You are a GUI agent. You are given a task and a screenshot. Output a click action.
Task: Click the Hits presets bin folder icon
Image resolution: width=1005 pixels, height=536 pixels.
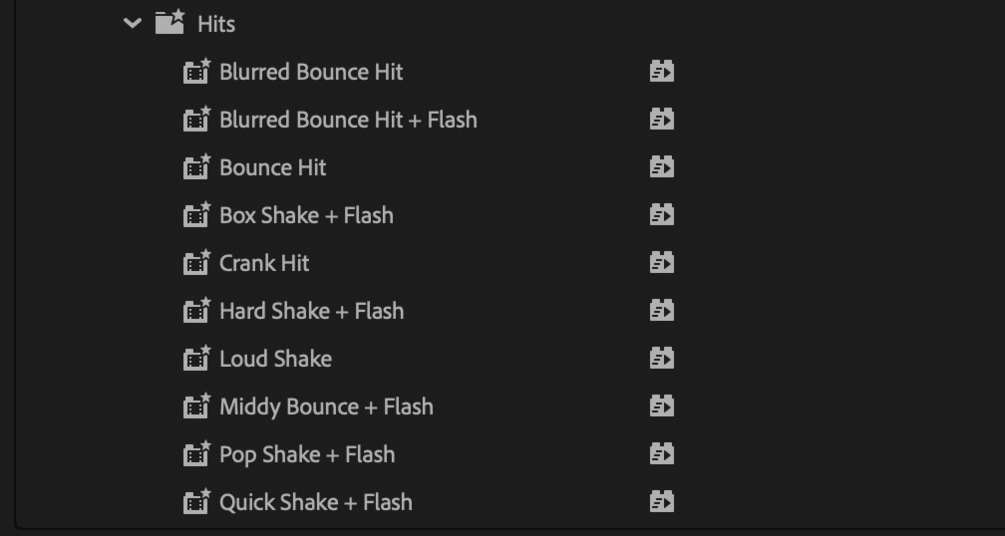coord(170,22)
